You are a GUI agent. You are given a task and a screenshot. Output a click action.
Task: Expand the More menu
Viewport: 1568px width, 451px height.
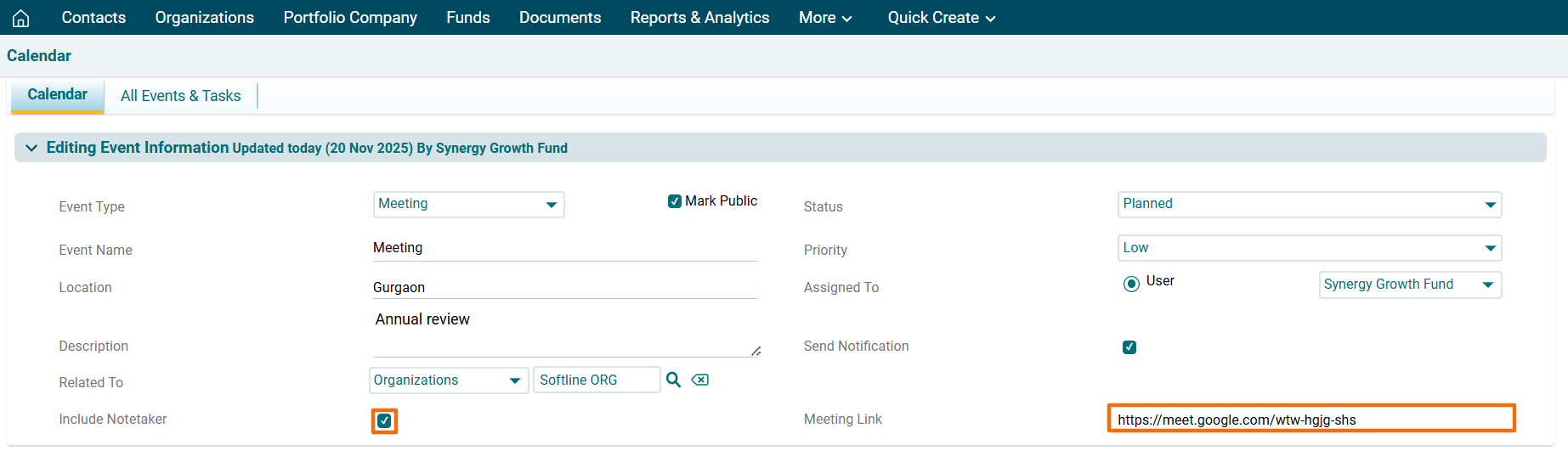tap(824, 18)
